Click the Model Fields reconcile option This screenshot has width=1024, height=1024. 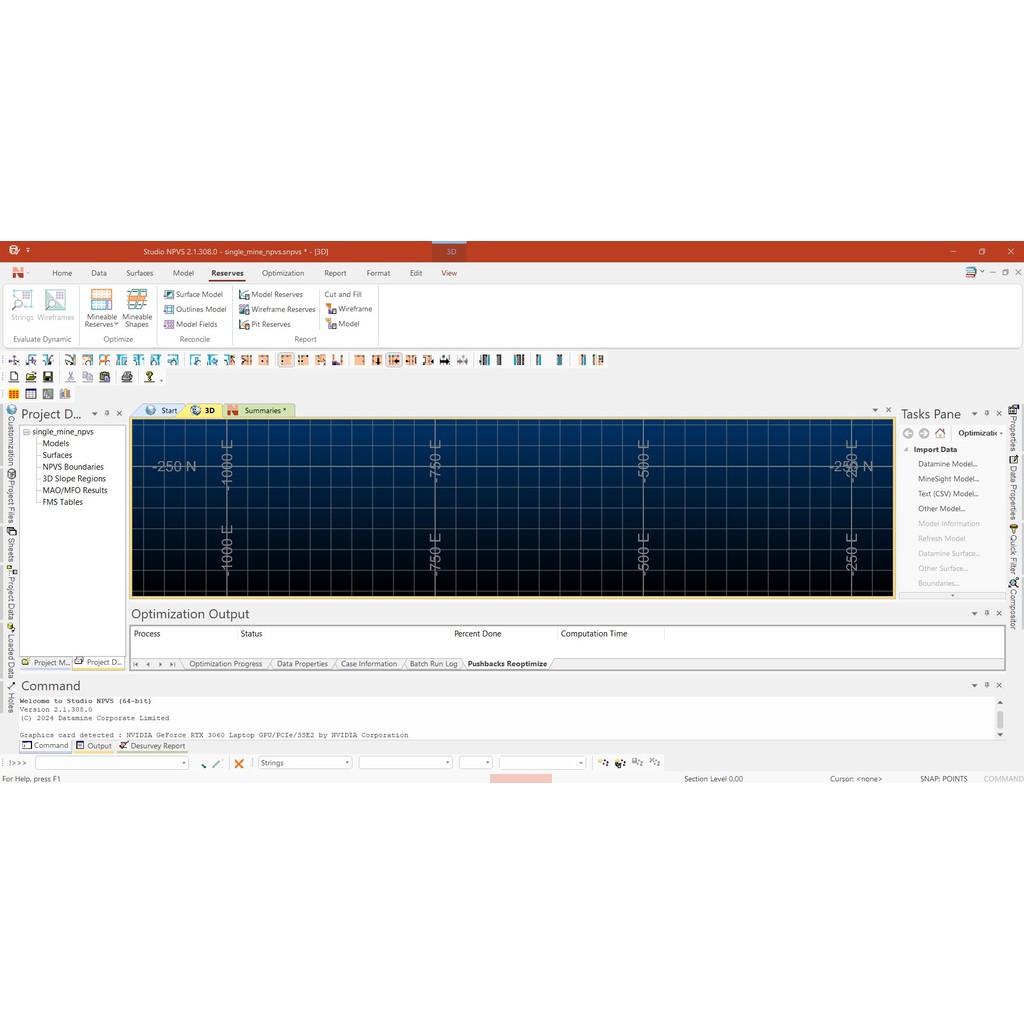click(x=191, y=325)
